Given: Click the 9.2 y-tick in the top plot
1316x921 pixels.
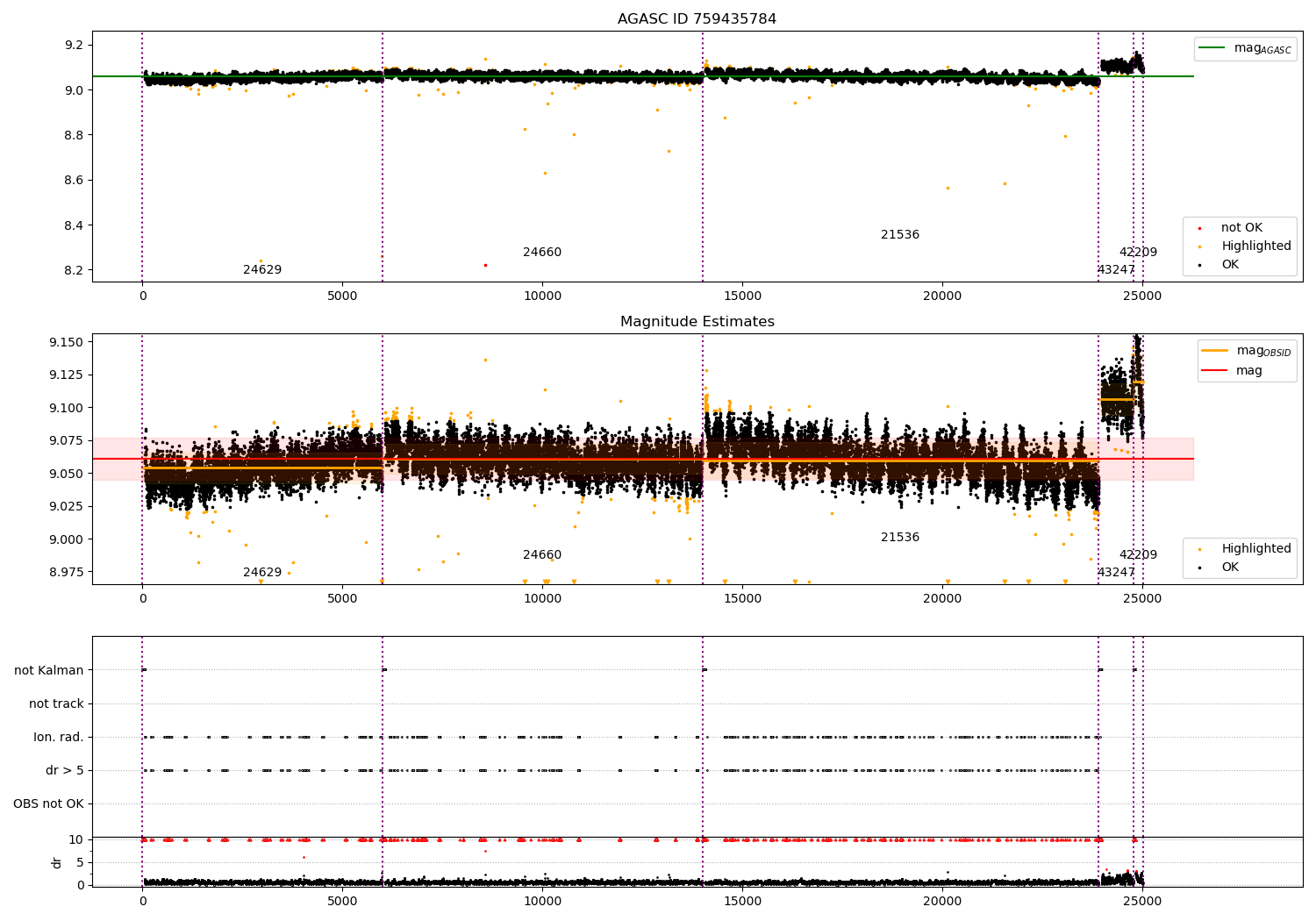Looking at the screenshot, I should pos(74,46).
